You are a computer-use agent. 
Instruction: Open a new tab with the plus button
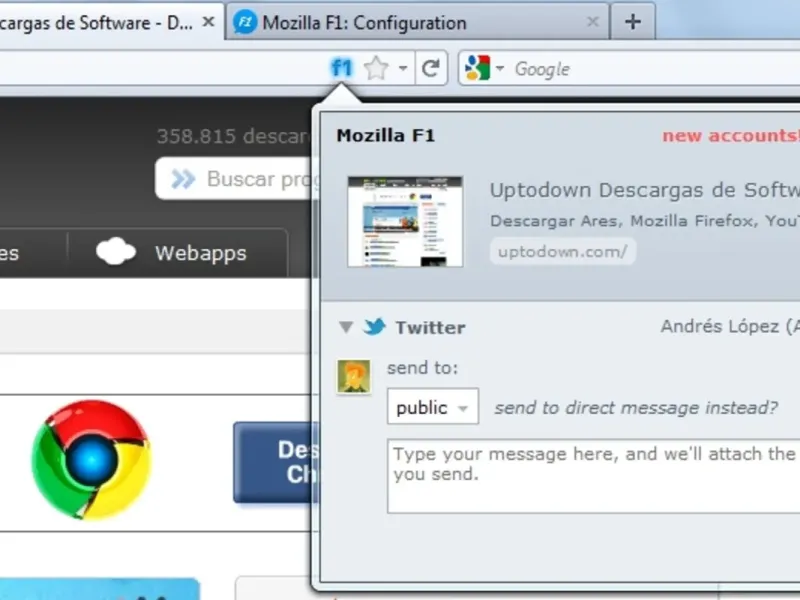[x=633, y=22]
